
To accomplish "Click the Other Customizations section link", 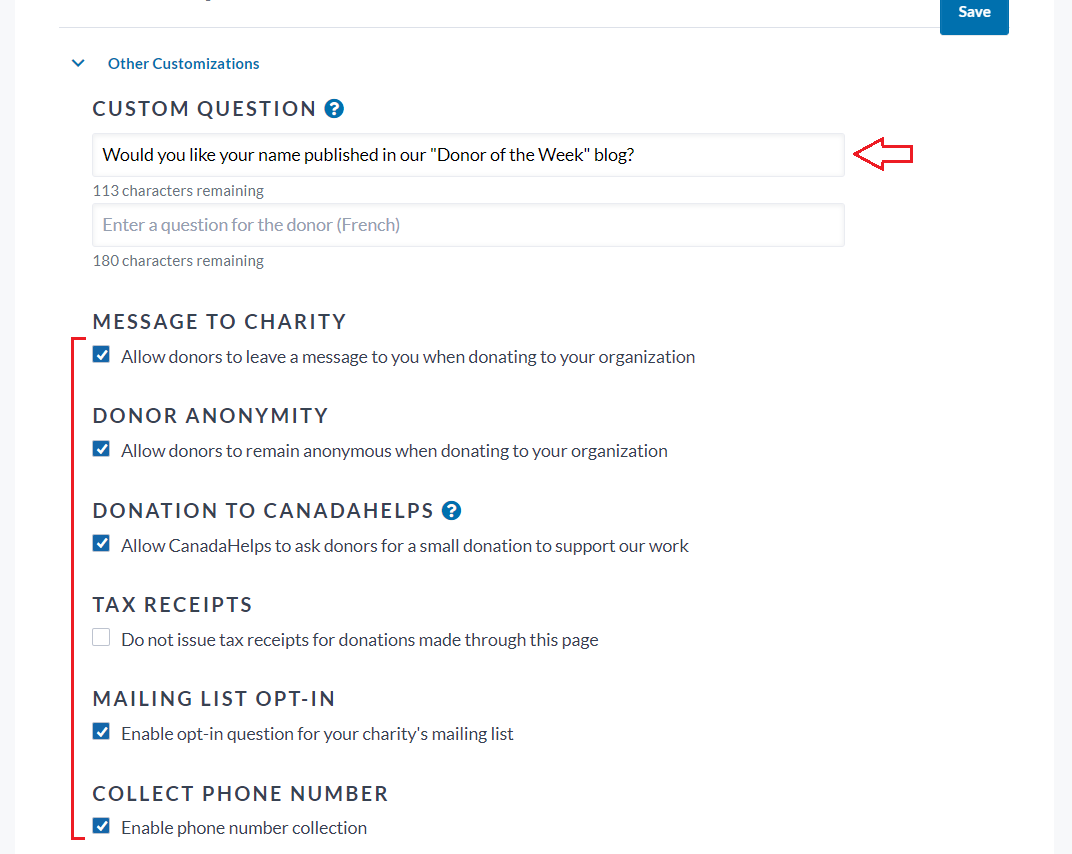I will pyautogui.click(x=183, y=64).
